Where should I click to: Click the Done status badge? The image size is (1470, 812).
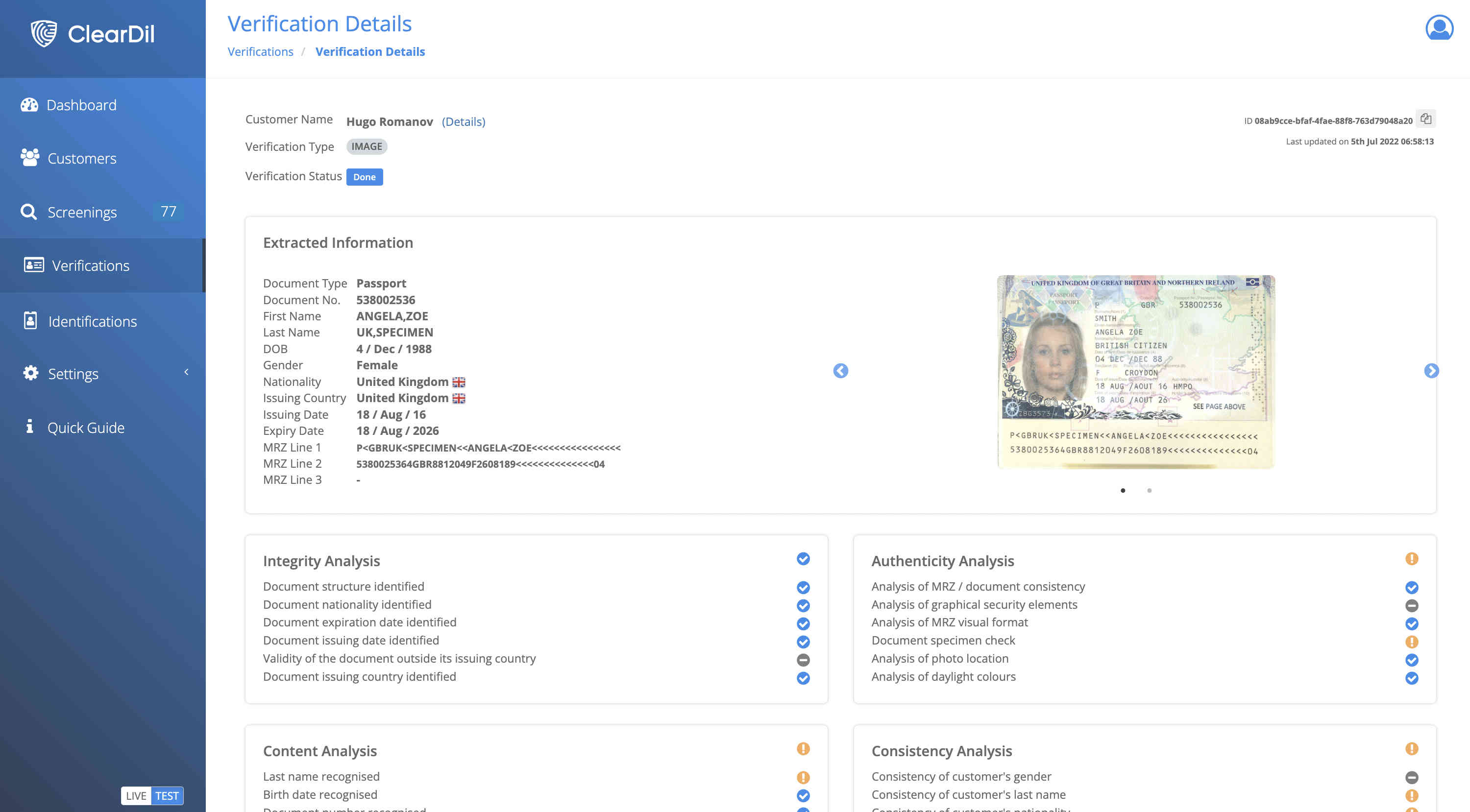point(364,177)
